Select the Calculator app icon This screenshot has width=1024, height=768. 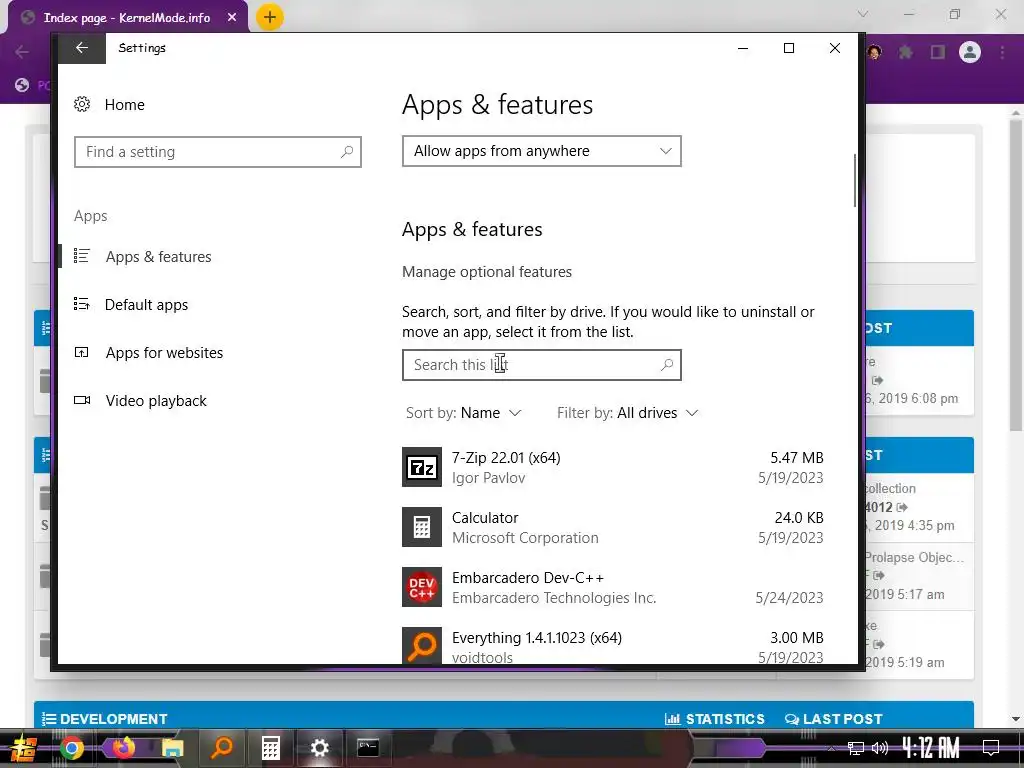click(422, 527)
